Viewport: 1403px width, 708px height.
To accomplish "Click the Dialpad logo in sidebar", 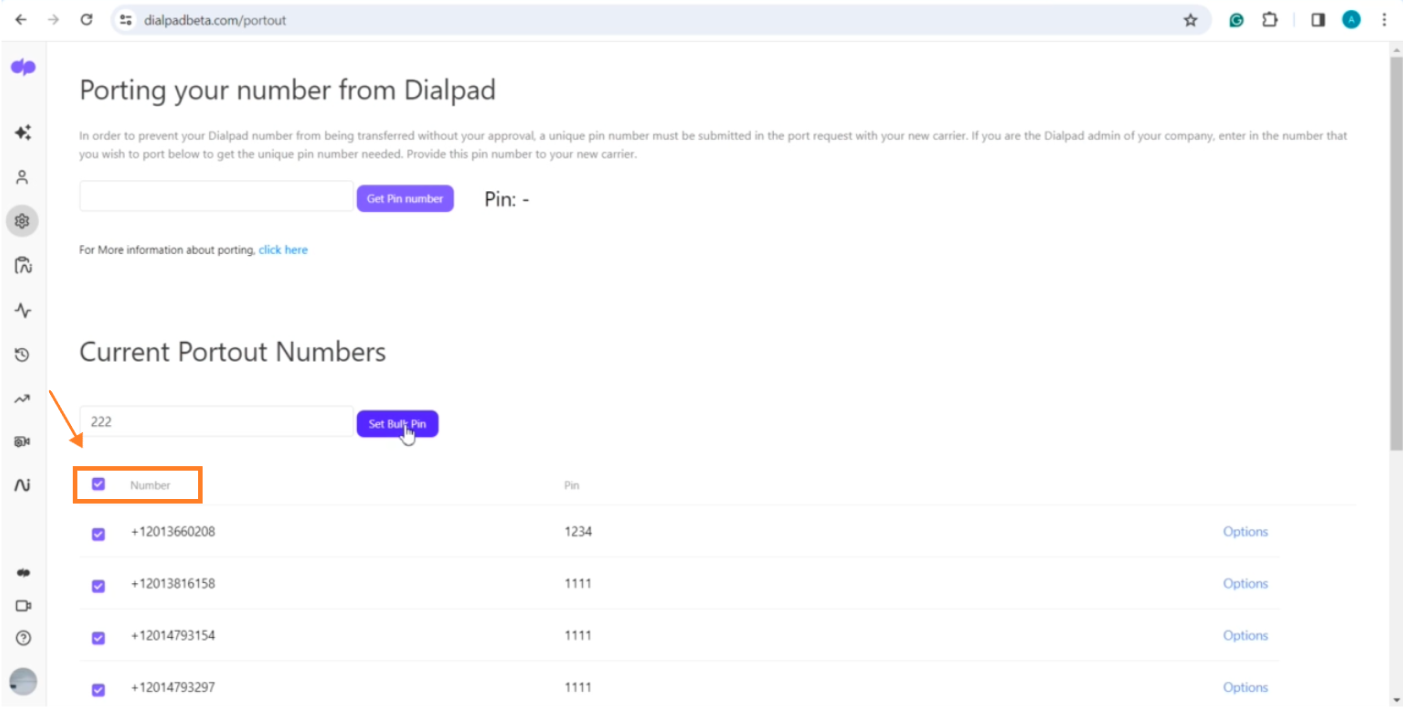I will (23, 67).
